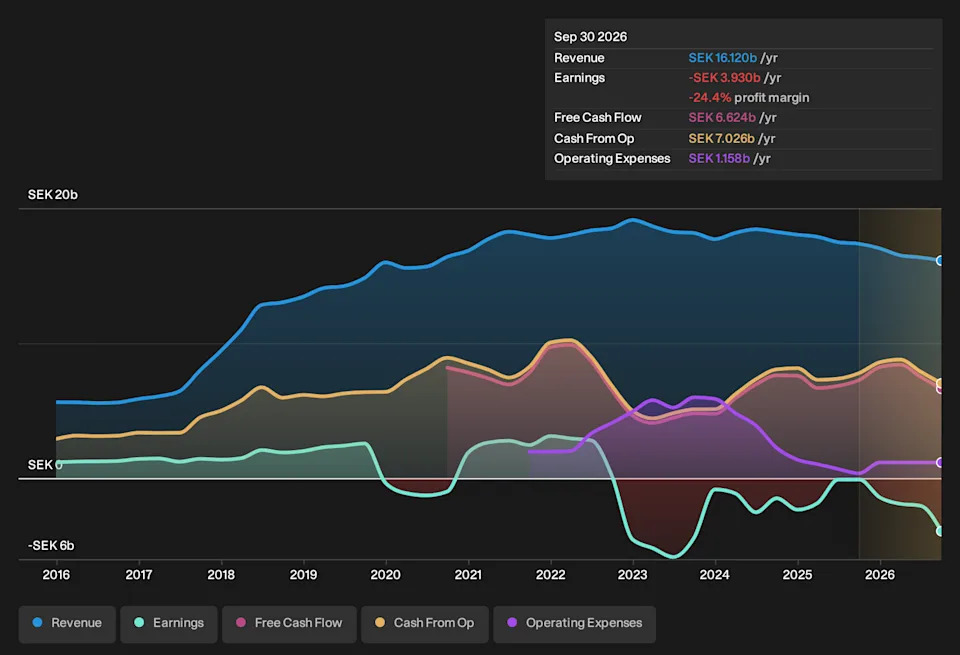Click the Operating Expenses line endpoint marker
Screen dimensions: 960x655
(939, 463)
